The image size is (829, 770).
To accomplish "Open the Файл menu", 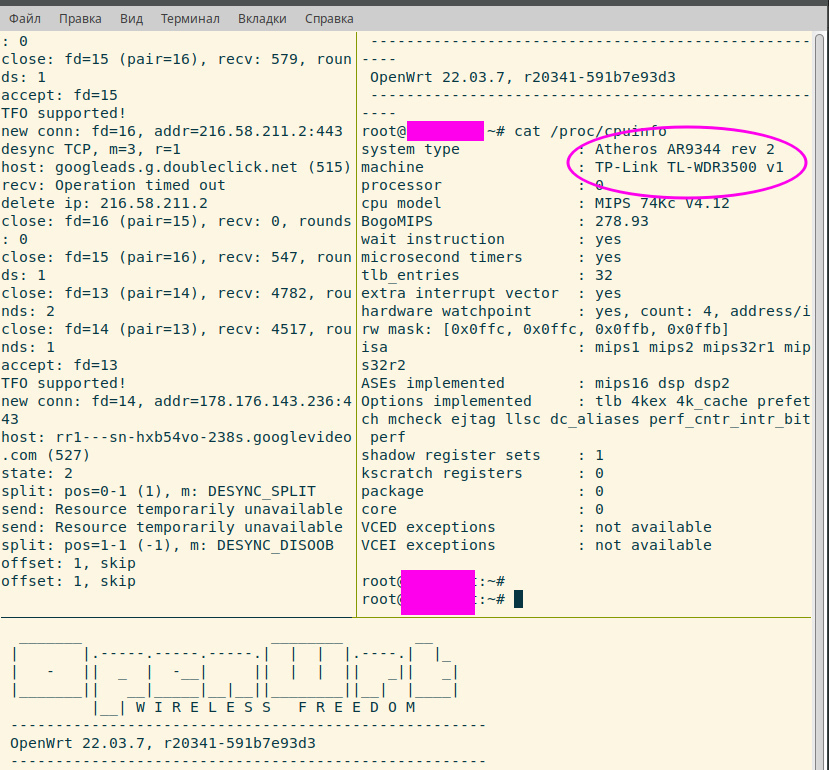I will 25,19.
